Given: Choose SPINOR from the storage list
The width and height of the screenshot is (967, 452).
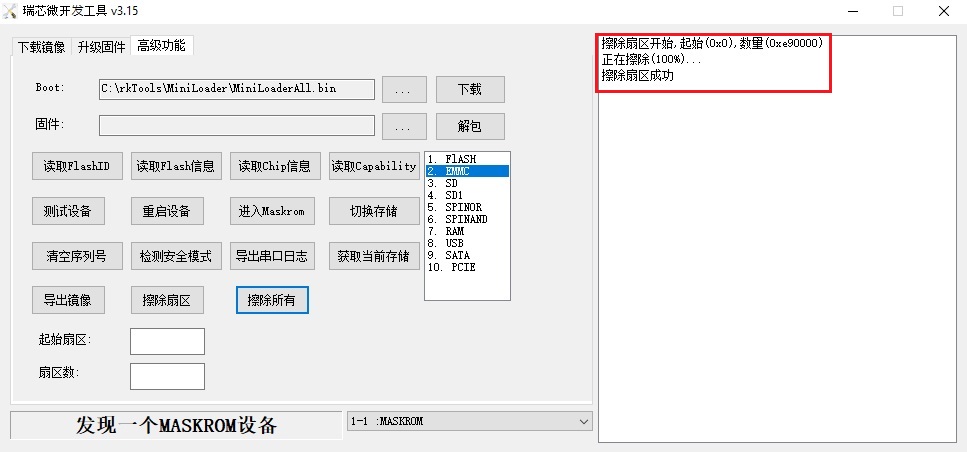Looking at the screenshot, I should (x=467, y=207).
